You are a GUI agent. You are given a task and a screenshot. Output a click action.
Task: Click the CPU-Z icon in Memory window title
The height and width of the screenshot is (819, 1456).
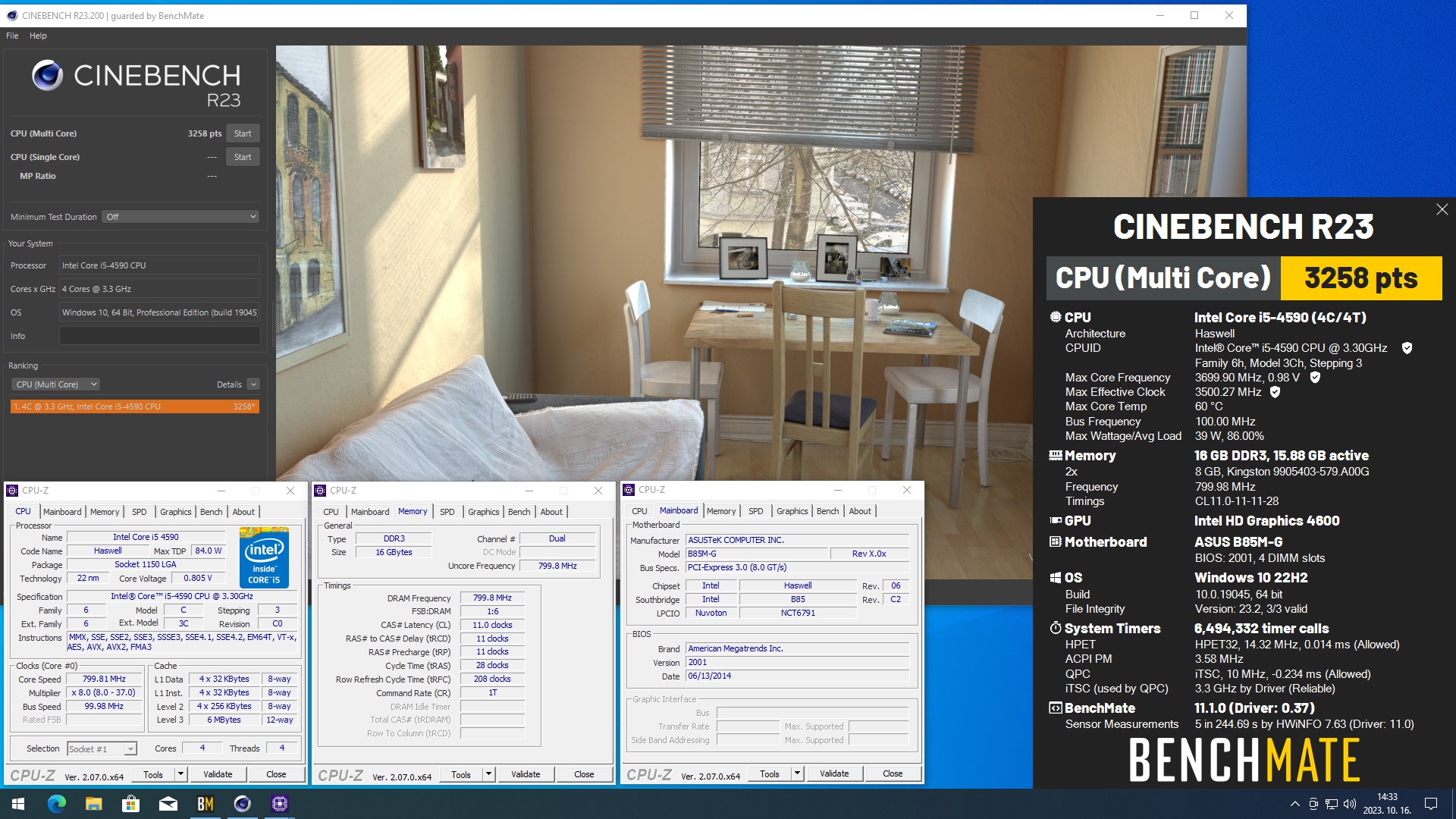(320, 491)
